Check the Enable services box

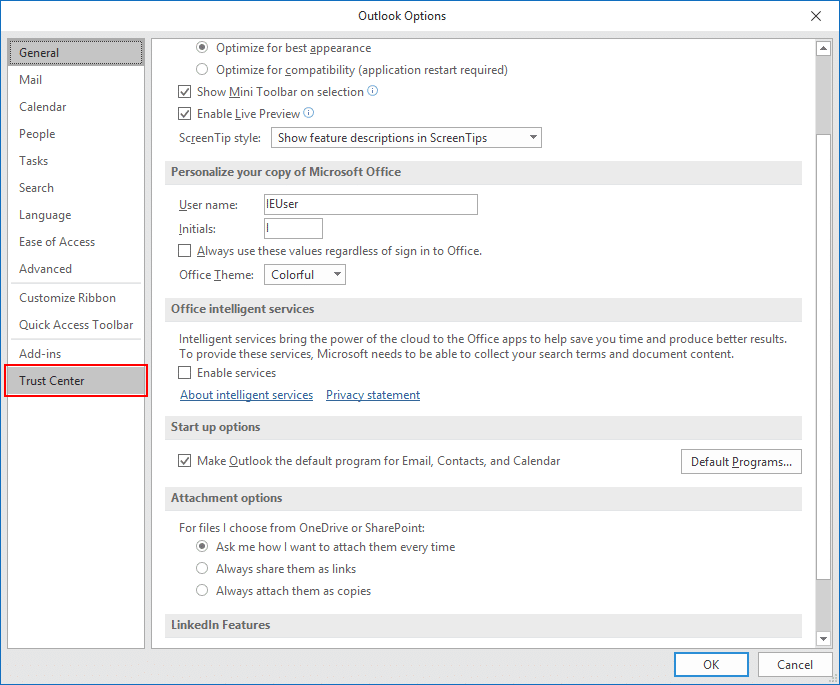point(185,373)
